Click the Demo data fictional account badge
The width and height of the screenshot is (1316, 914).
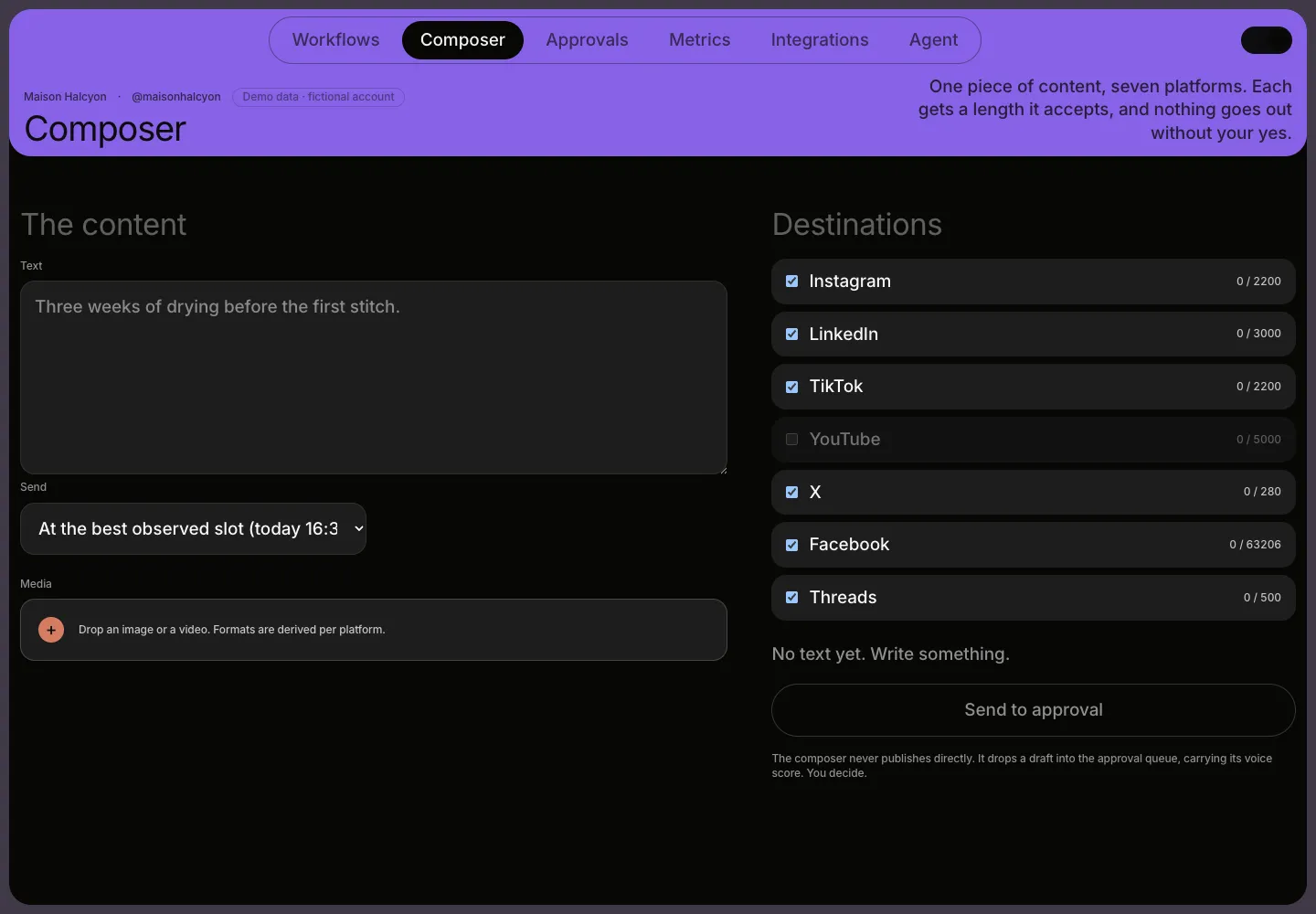(318, 97)
